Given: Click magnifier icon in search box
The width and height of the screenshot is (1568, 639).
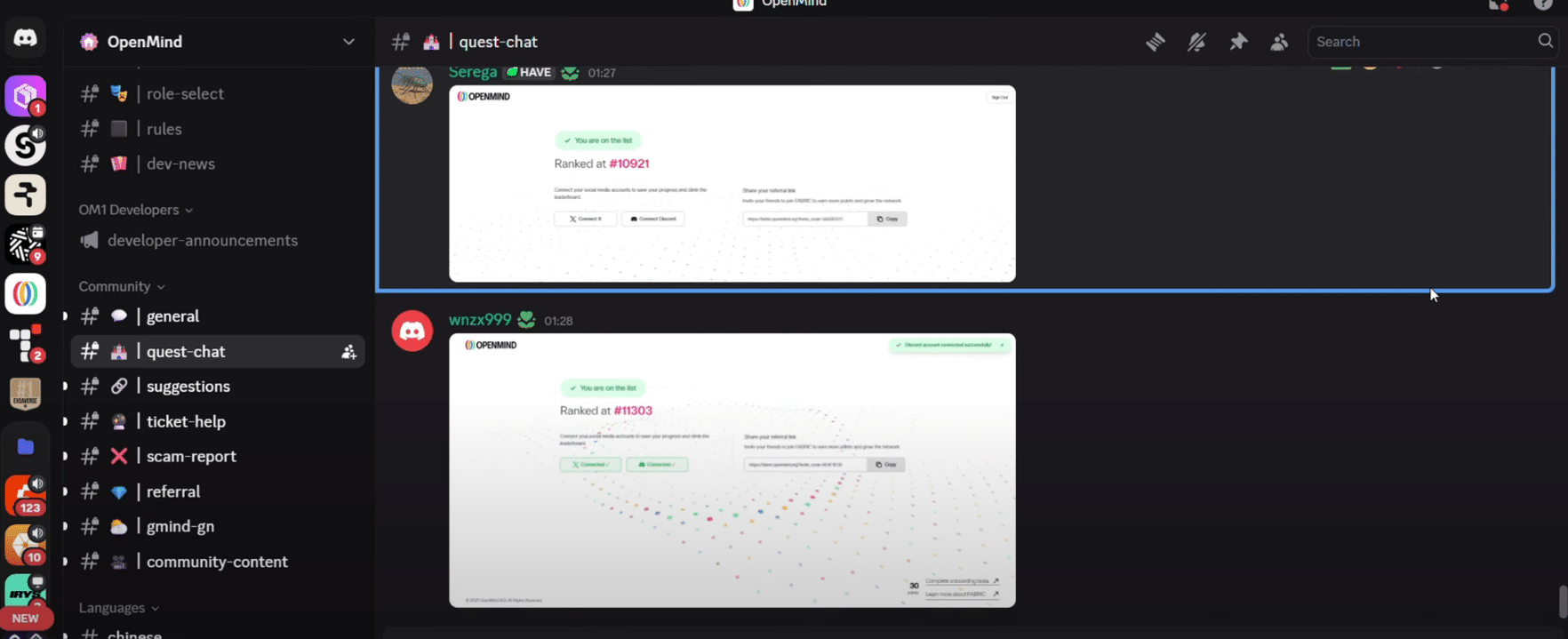Looking at the screenshot, I should point(1545,41).
